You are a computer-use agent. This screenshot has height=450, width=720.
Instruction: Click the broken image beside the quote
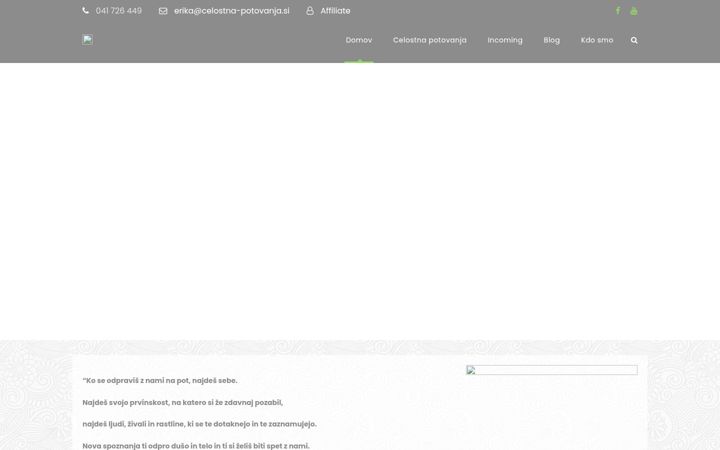pos(551,370)
